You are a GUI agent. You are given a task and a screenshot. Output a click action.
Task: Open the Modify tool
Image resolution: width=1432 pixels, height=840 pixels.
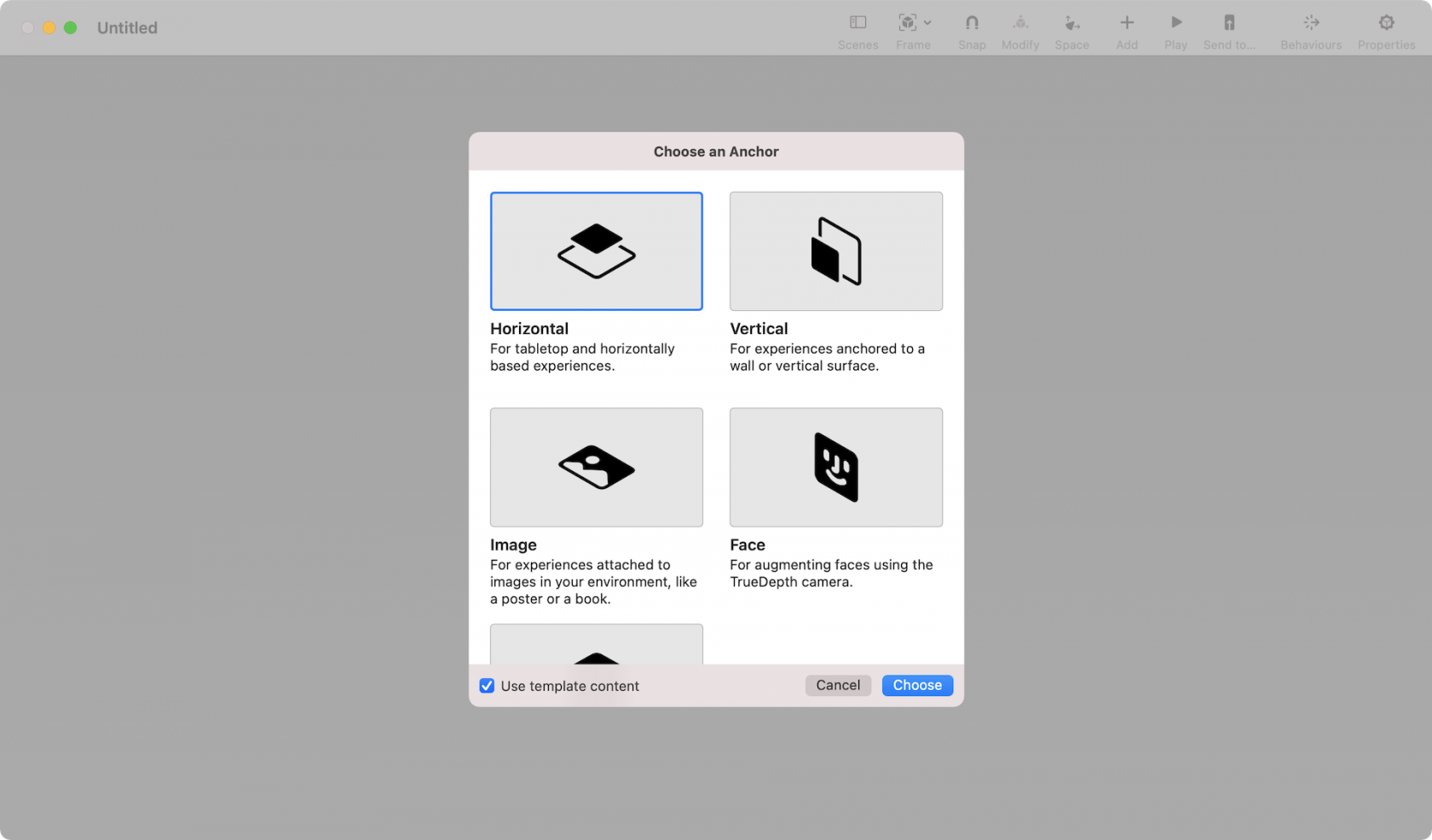[1019, 23]
